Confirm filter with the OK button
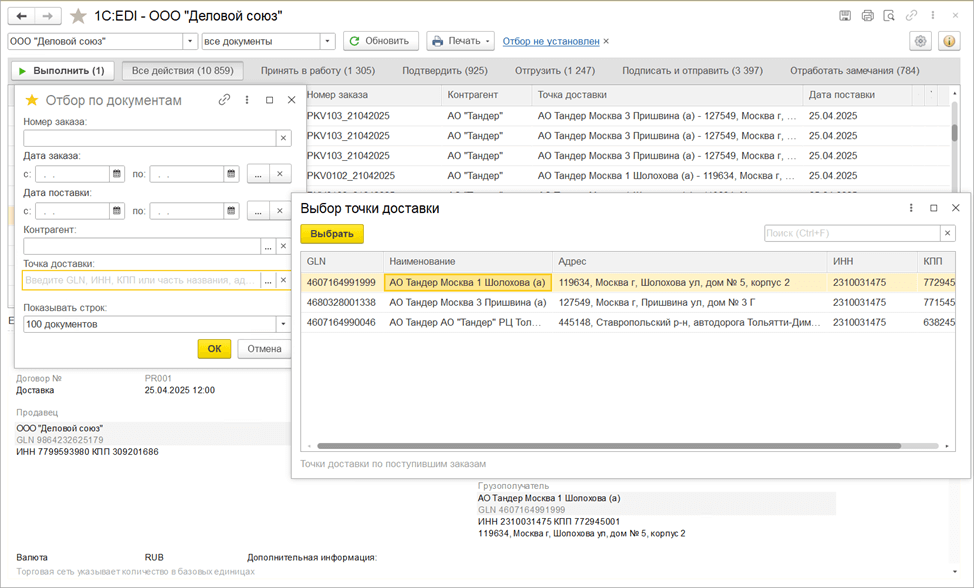Screen dimensions: 974x588 214,349
